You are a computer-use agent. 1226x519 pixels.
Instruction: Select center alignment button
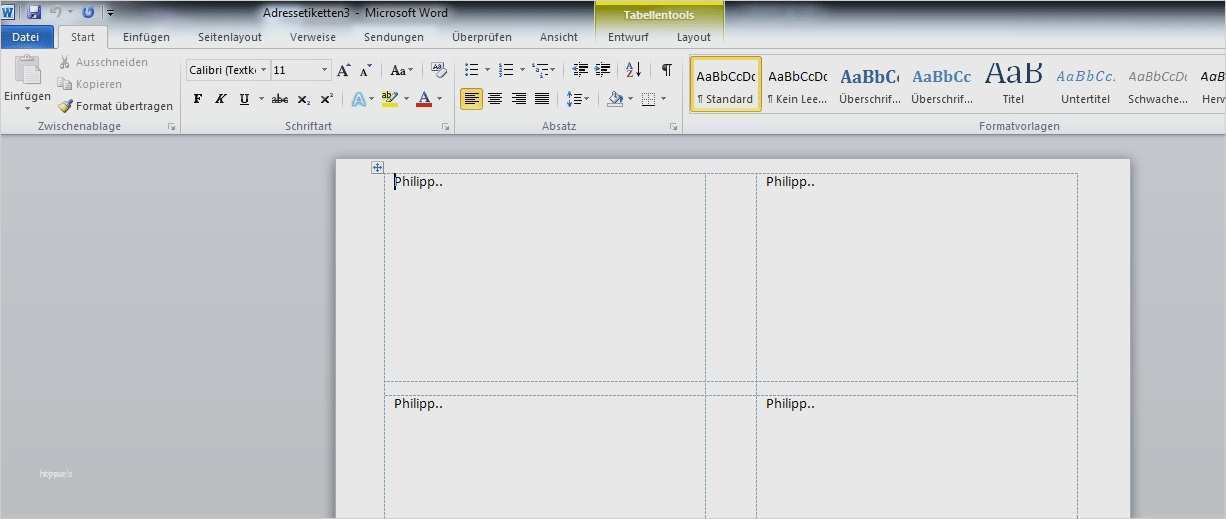[x=495, y=99]
